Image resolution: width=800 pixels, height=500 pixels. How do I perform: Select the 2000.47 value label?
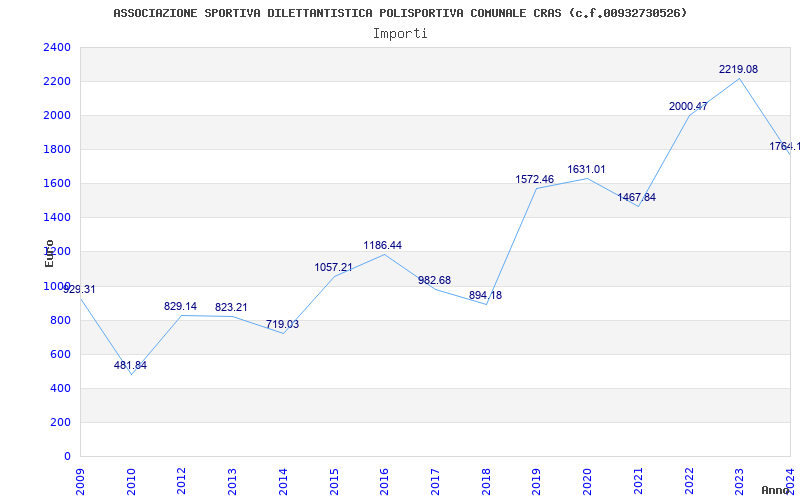coord(688,107)
